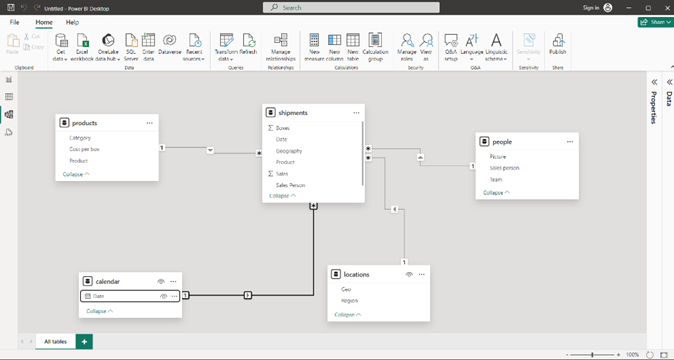The image size is (674, 360).
Task: Click Transform data button
Action: [x=226, y=47]
